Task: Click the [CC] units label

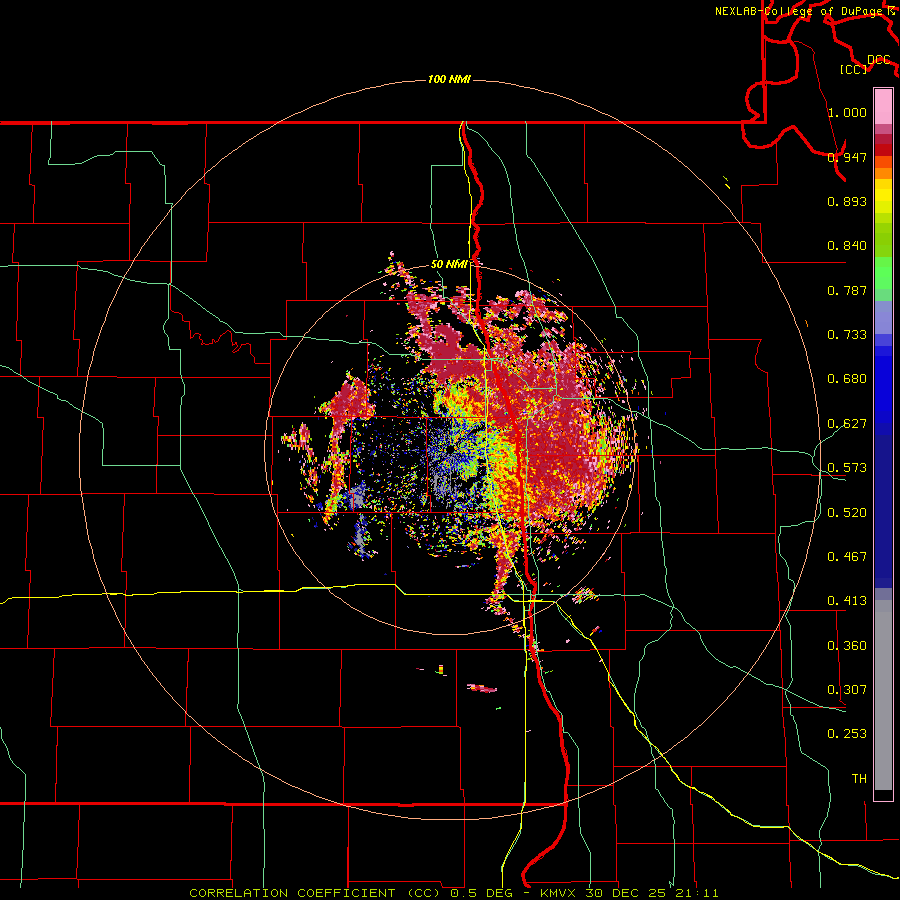Action: coord(854,69)
